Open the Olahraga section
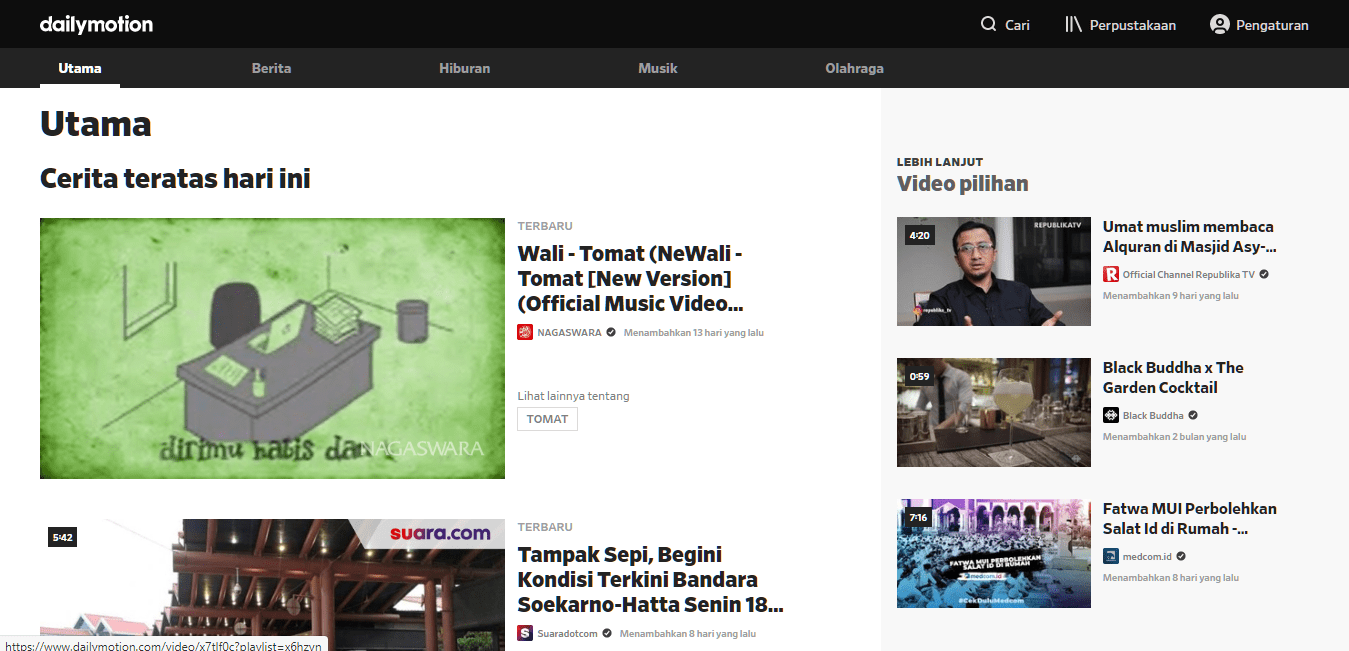 pyautogui.click(x=854, y=68)
